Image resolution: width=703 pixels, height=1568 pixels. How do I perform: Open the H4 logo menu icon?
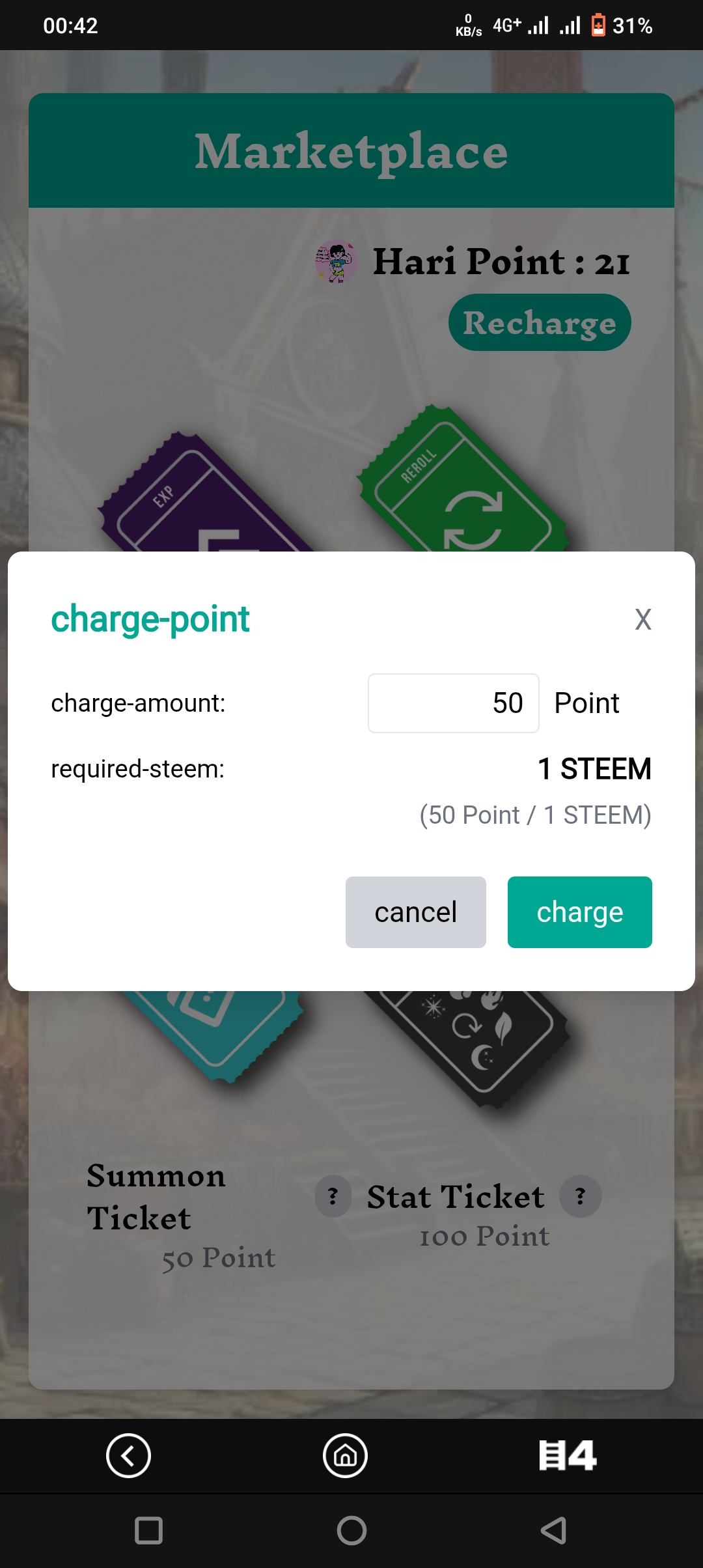click(568, 1455)
